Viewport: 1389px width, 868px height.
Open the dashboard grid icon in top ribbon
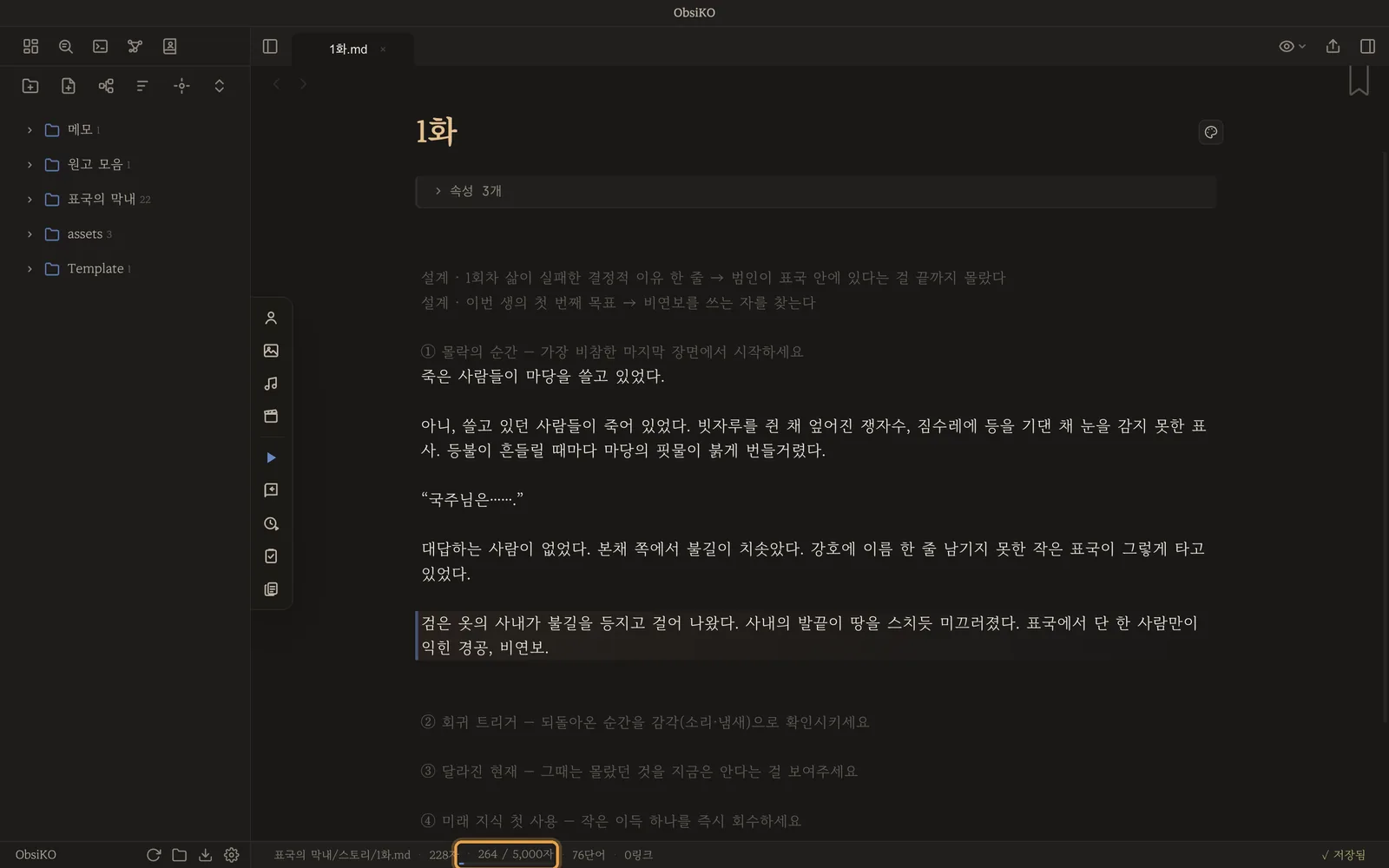point(30,47)
